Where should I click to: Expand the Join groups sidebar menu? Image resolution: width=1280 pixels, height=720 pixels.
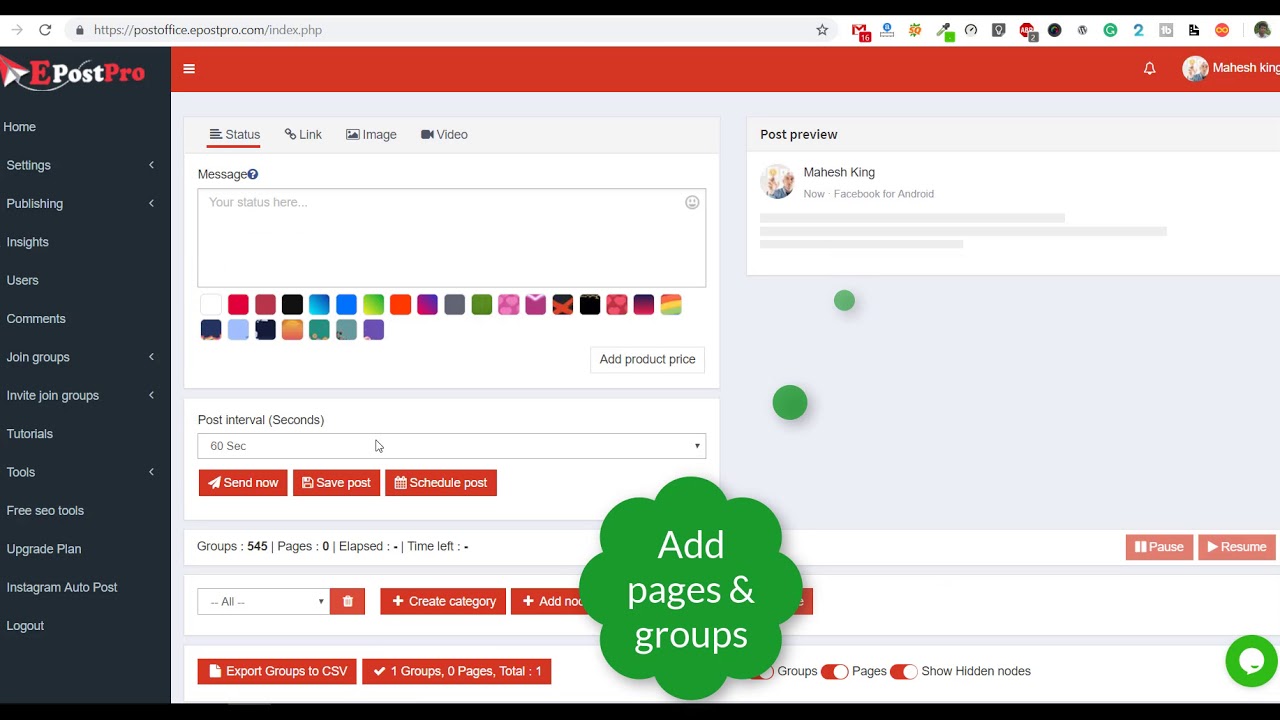click(x=85, y=357)
